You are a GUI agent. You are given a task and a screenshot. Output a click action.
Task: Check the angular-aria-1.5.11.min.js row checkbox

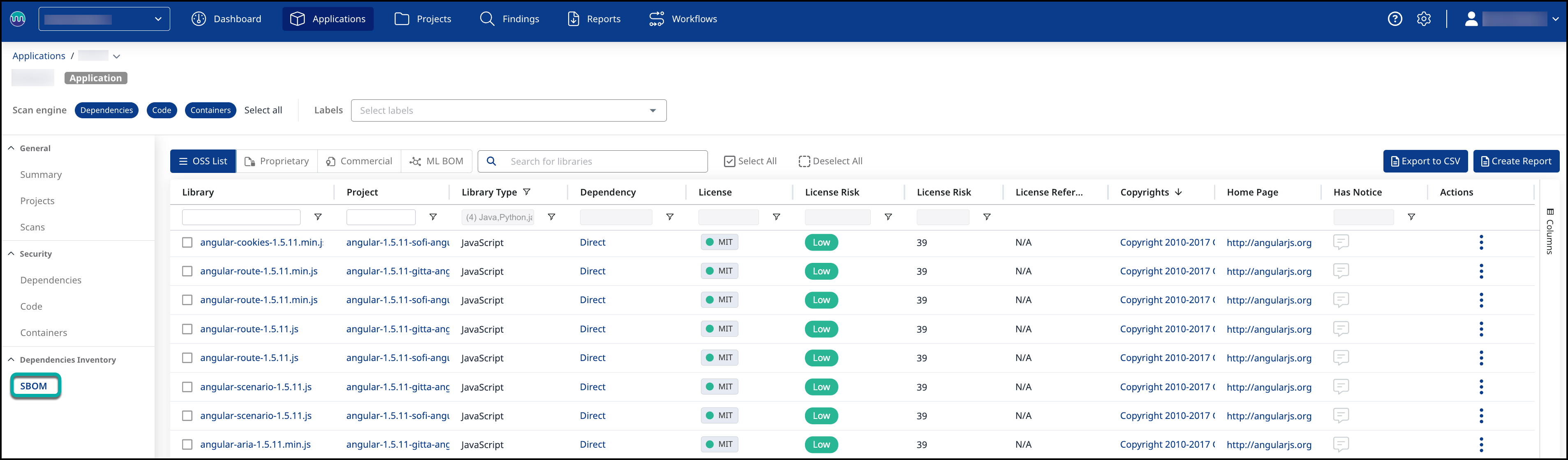click(x=187, y=444)
